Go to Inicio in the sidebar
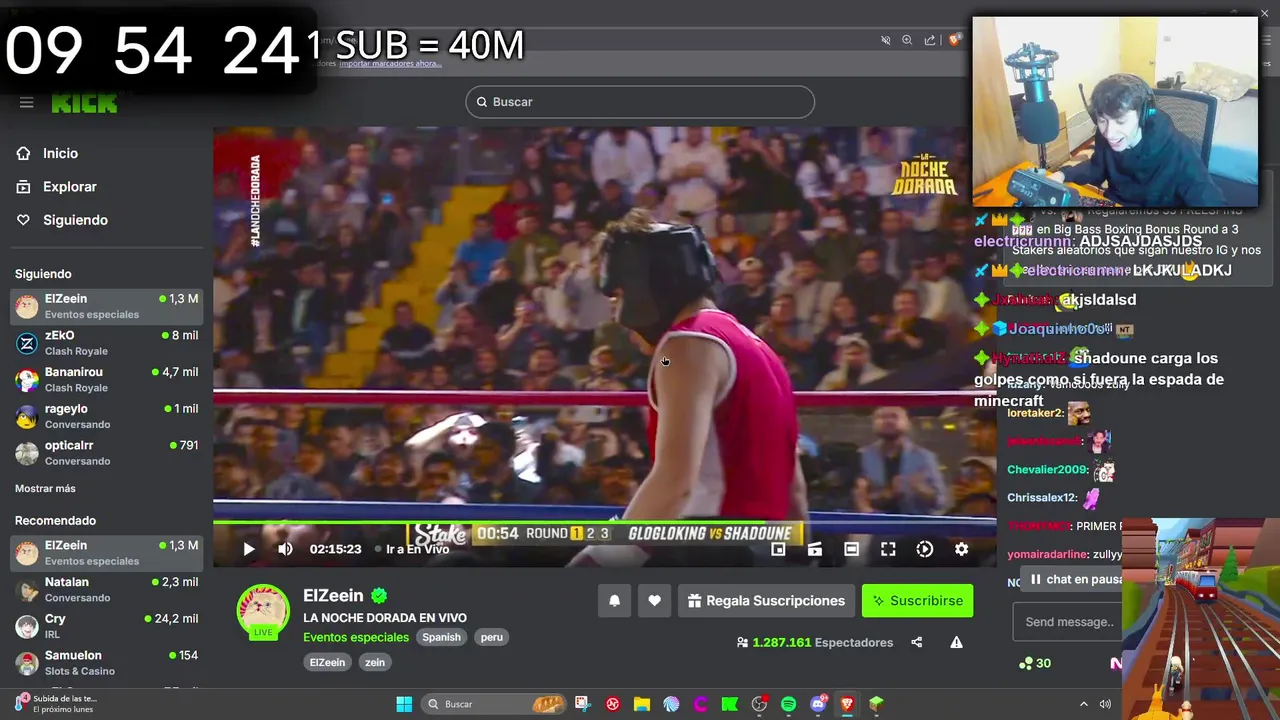Image resolution: width=1280 pixels, height=720 pixels. (60, 153)
